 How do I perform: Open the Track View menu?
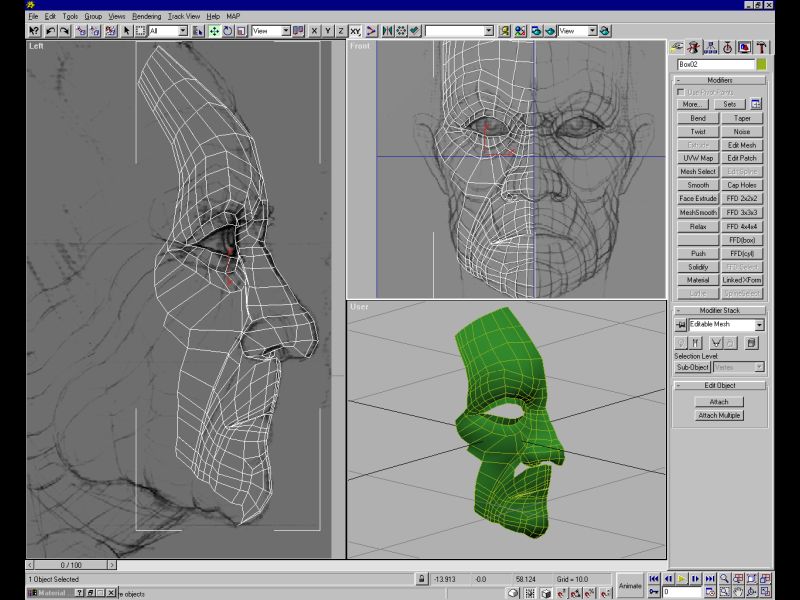pos(183,17)
